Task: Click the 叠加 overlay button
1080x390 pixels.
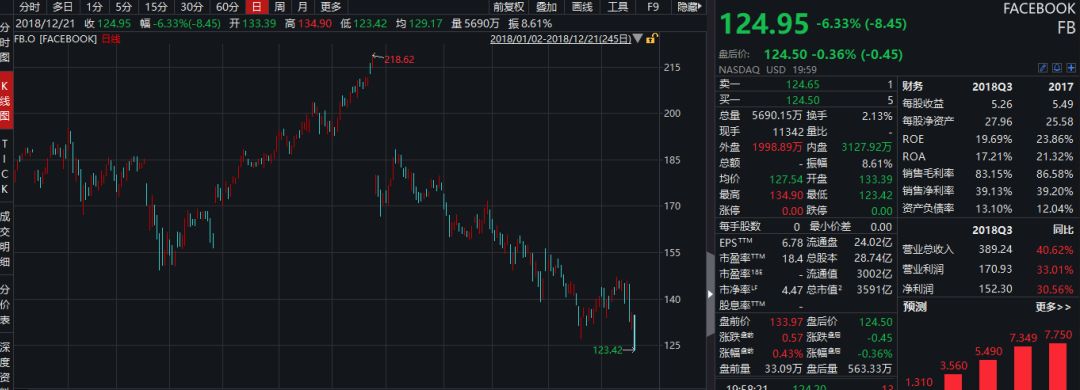Action: [546, 7]
